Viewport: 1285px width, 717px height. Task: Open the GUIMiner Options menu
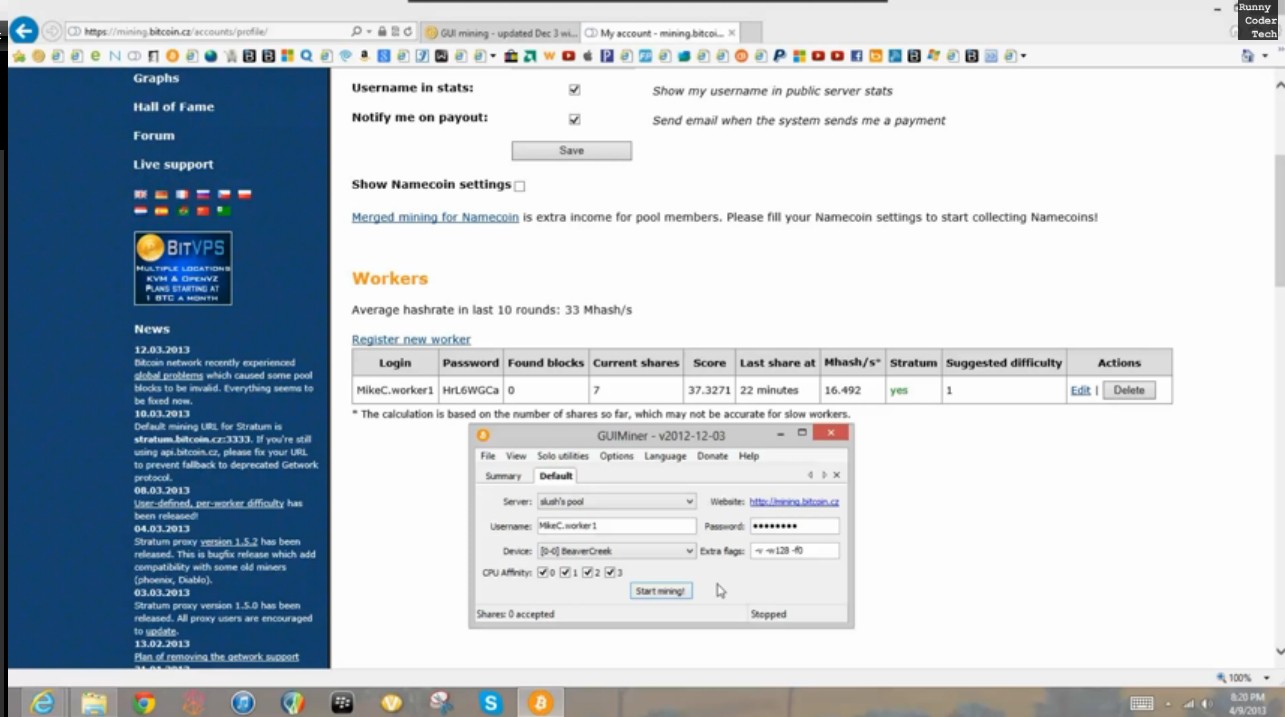616,456
